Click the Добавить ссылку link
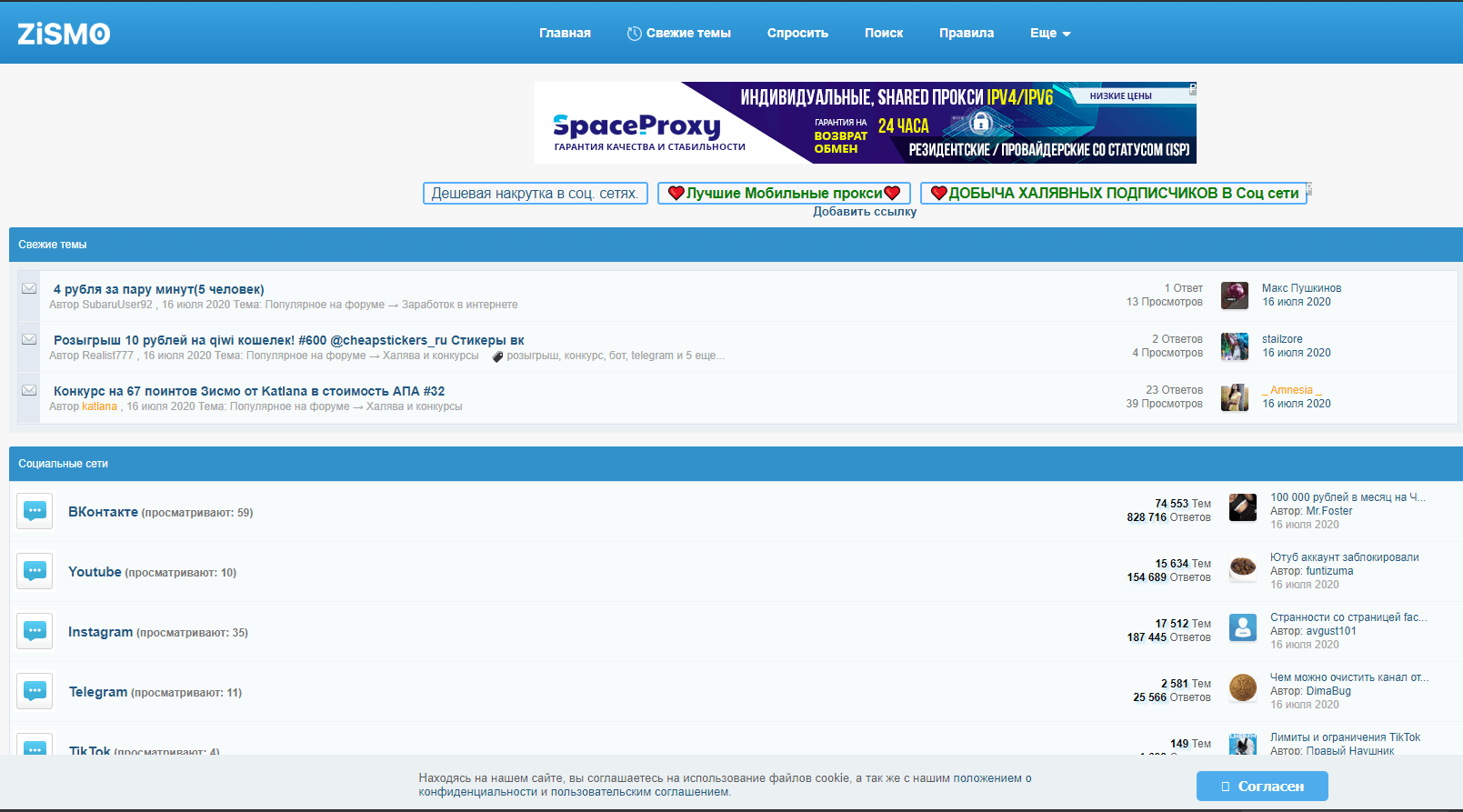This screenshot has height=812, width=1463. coord(865,212)
